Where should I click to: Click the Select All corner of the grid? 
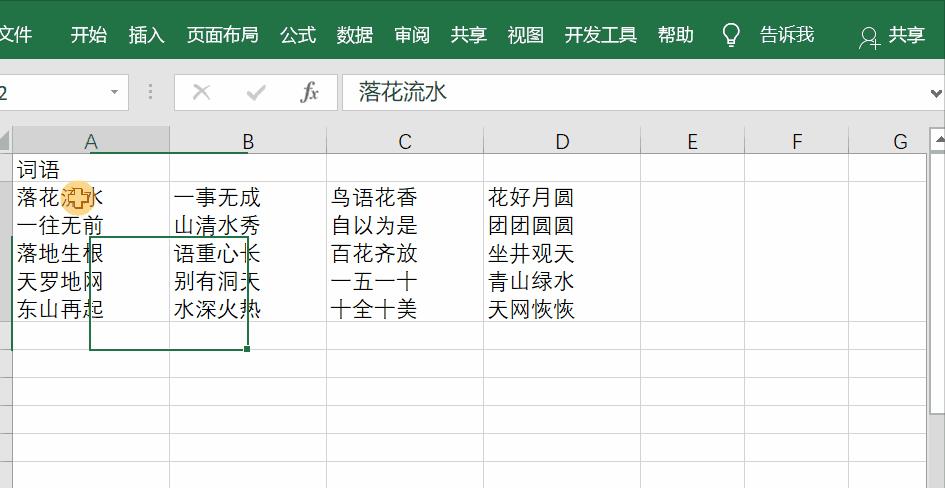tap(5, 141)
